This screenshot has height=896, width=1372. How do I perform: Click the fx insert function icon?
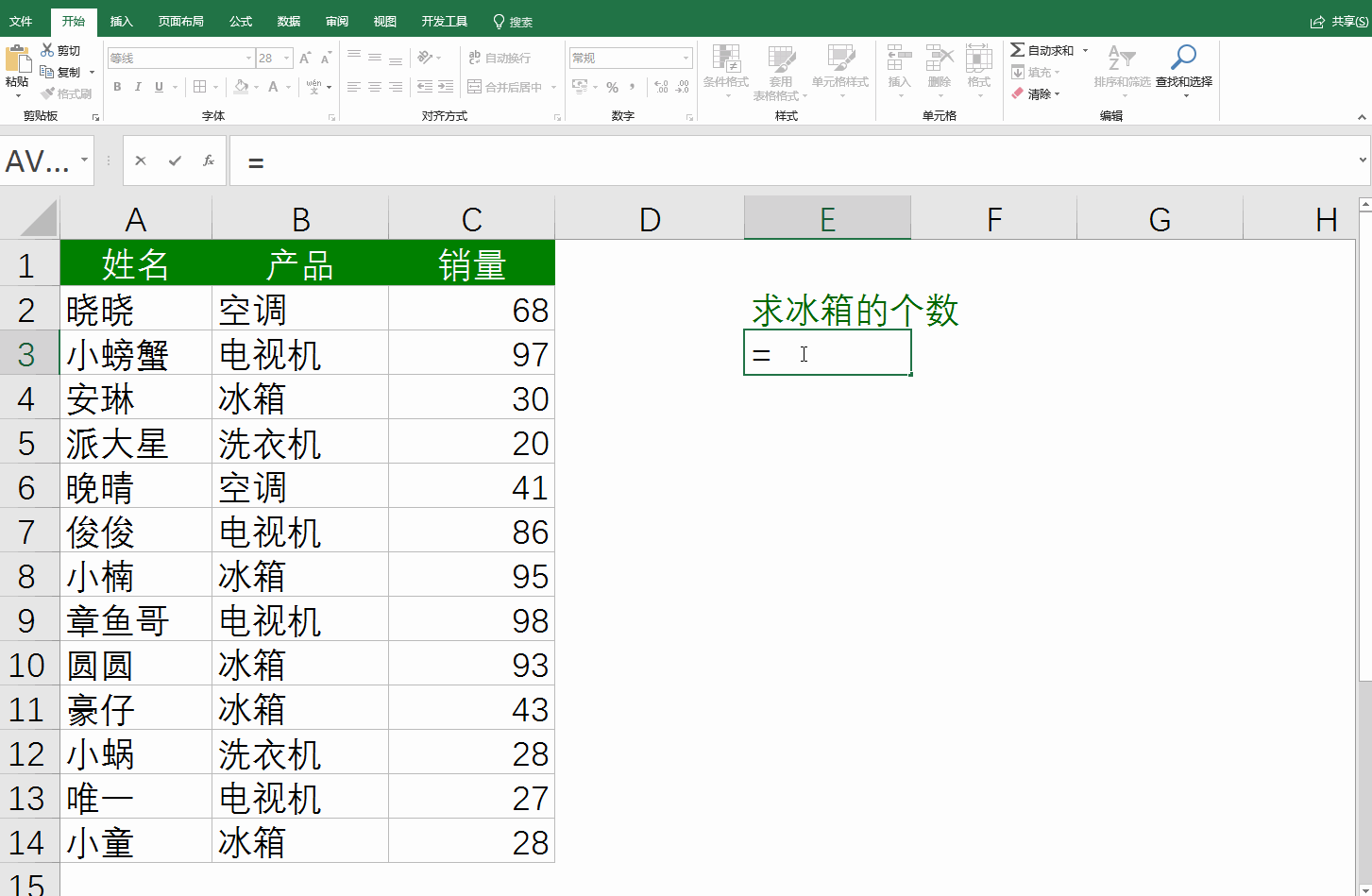[x=209, y=161]
